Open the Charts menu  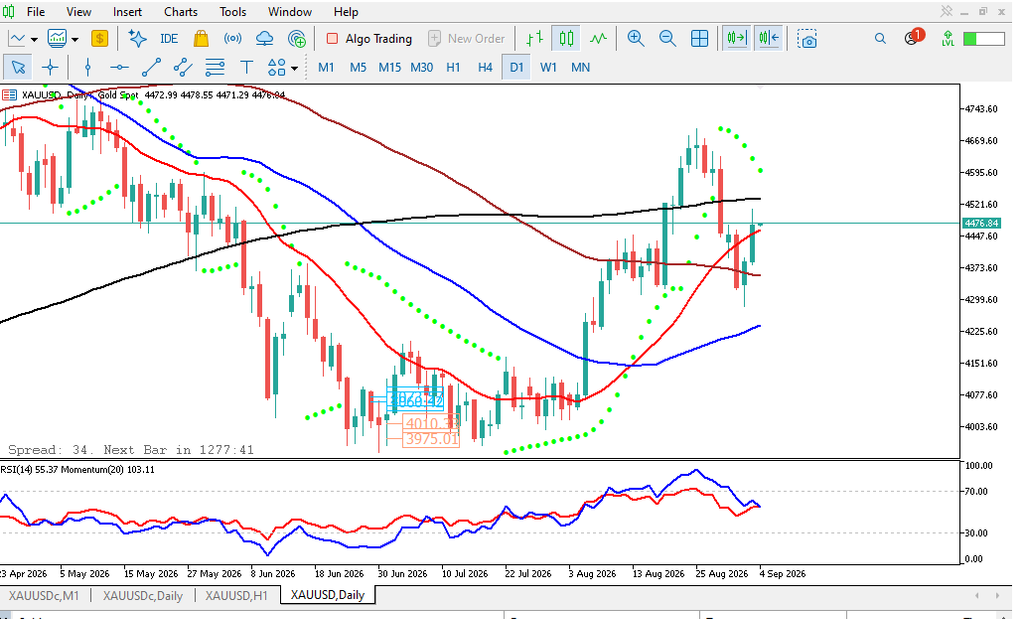pyautogui.click(x=181, y=12)
